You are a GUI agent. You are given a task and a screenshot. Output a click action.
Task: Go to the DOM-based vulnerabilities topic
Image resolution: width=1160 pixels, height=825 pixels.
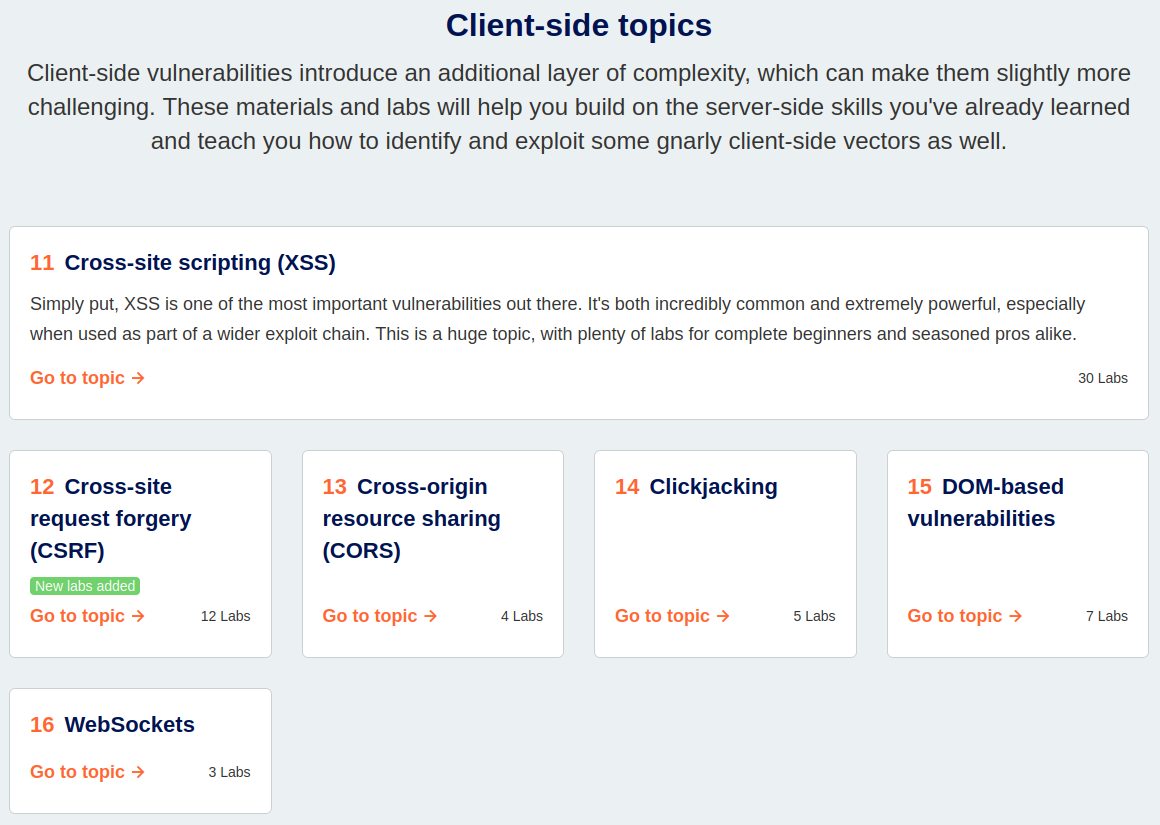tap(953, 616)
